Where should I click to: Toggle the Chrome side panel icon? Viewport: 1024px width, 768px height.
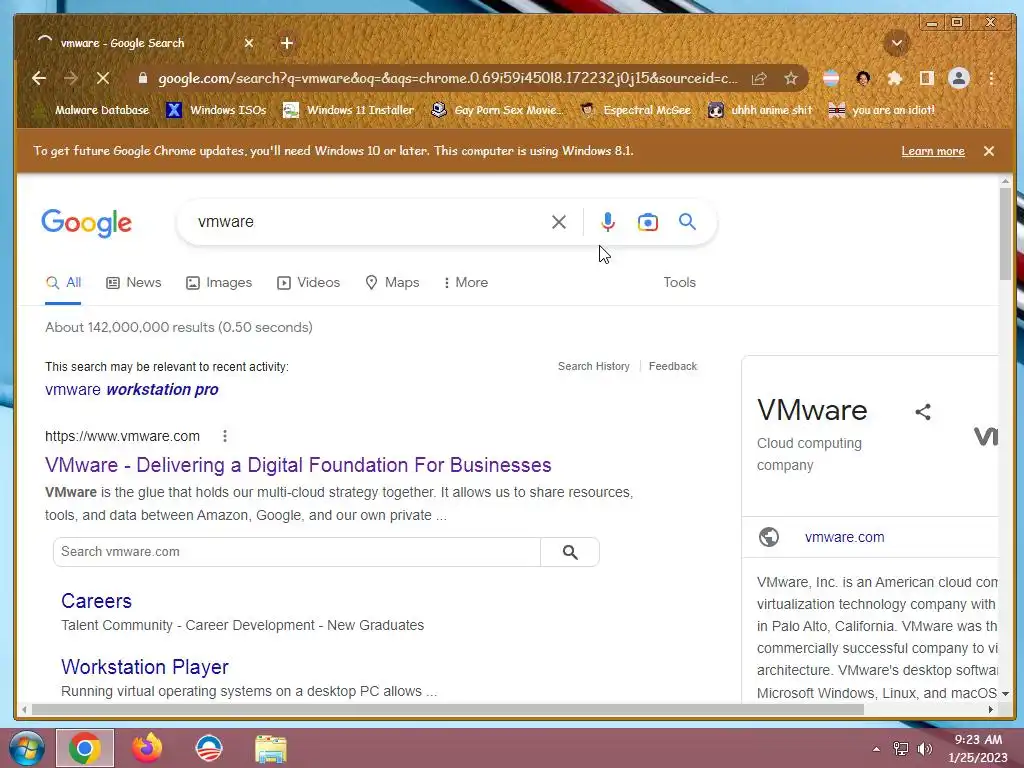click(927, 78)
